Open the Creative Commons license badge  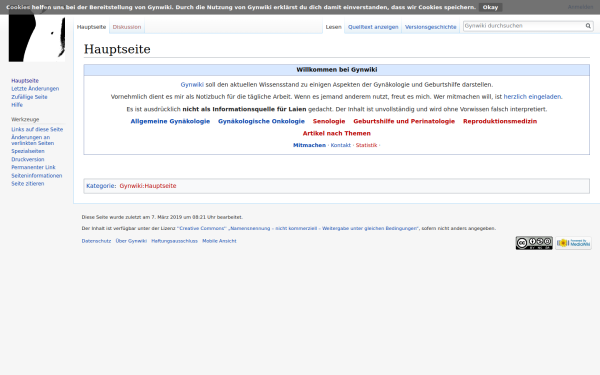pos(534,243)
